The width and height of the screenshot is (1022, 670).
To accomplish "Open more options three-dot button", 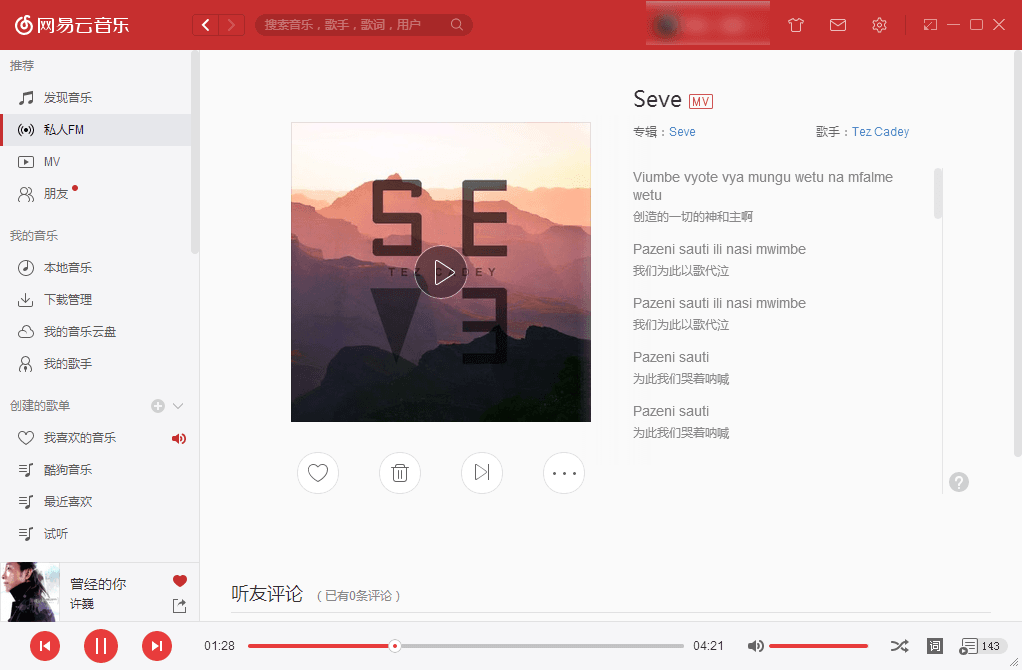I will [564, 473].
